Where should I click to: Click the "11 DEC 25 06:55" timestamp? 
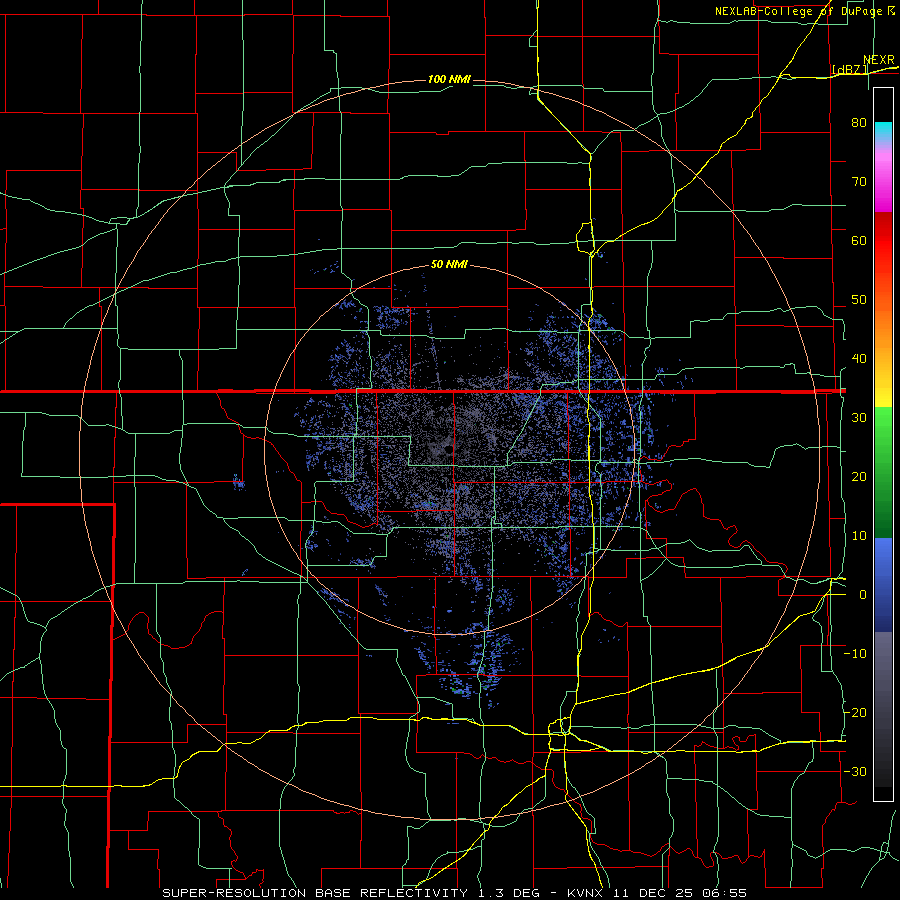coord(682,893)
